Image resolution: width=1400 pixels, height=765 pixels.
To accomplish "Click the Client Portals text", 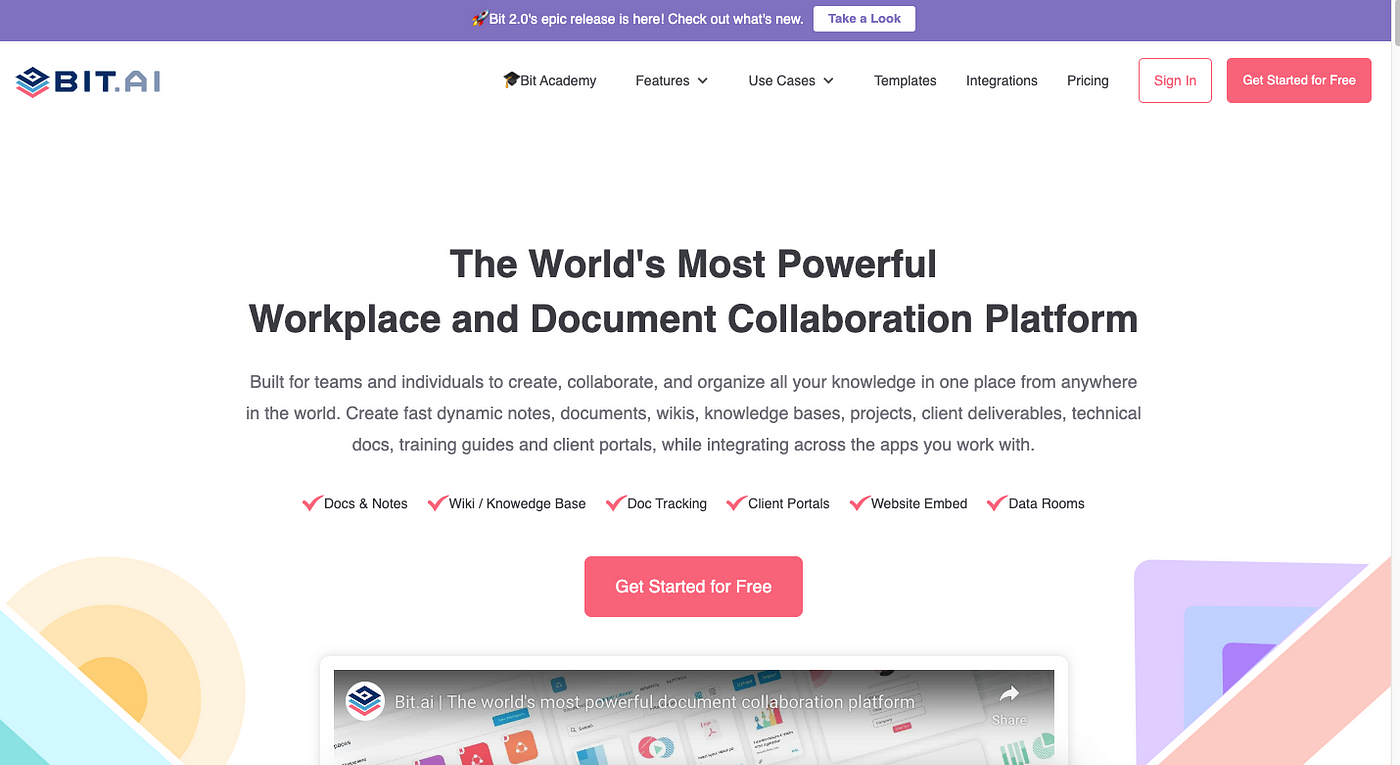I will pos(789,504).
